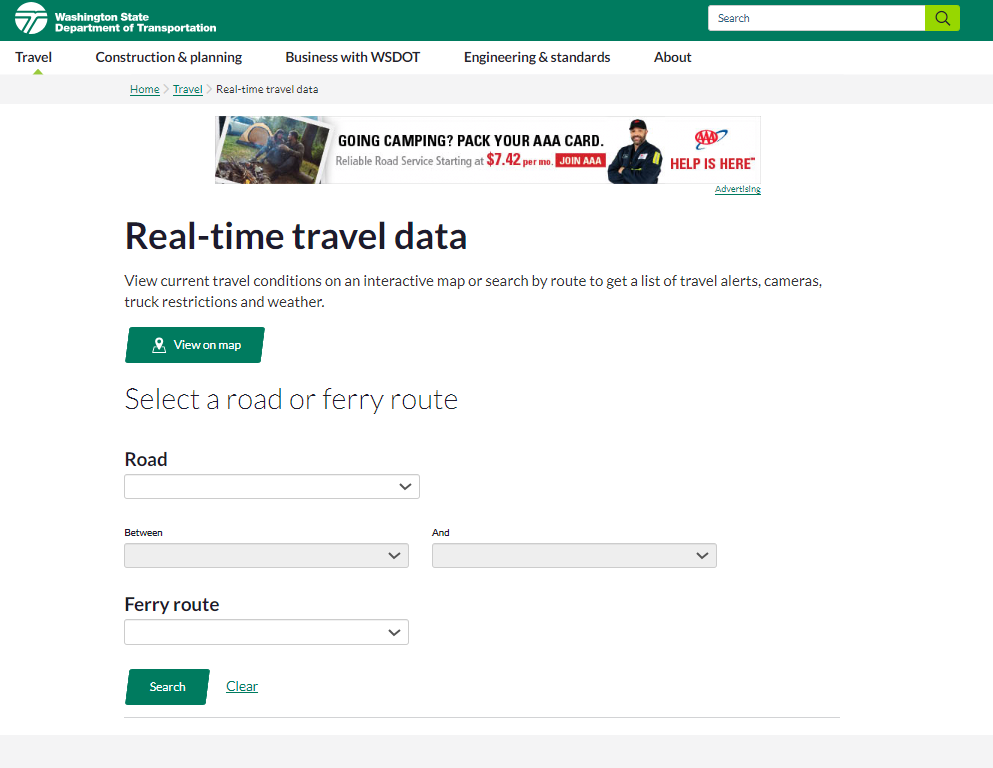This screenshot has width=993, height=768.
Task: Click the AAA logo in the ad banner
Action: (711, 140)
